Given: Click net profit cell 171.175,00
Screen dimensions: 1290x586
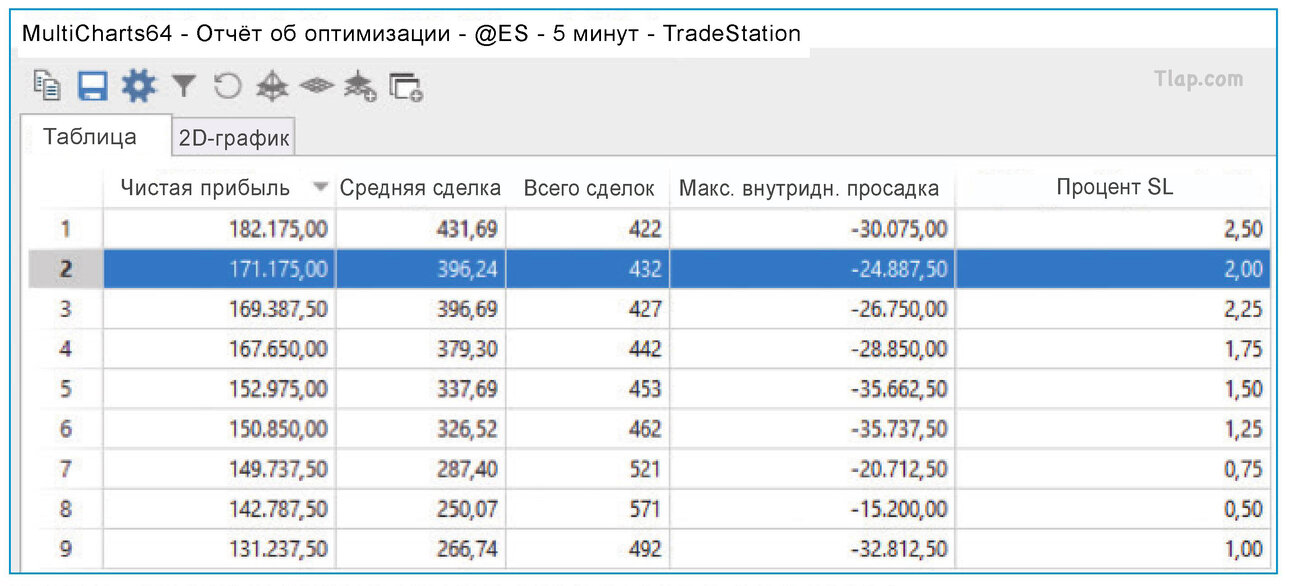Looking at the screenshot, I should pyautogui.click(x=219, y=269).
